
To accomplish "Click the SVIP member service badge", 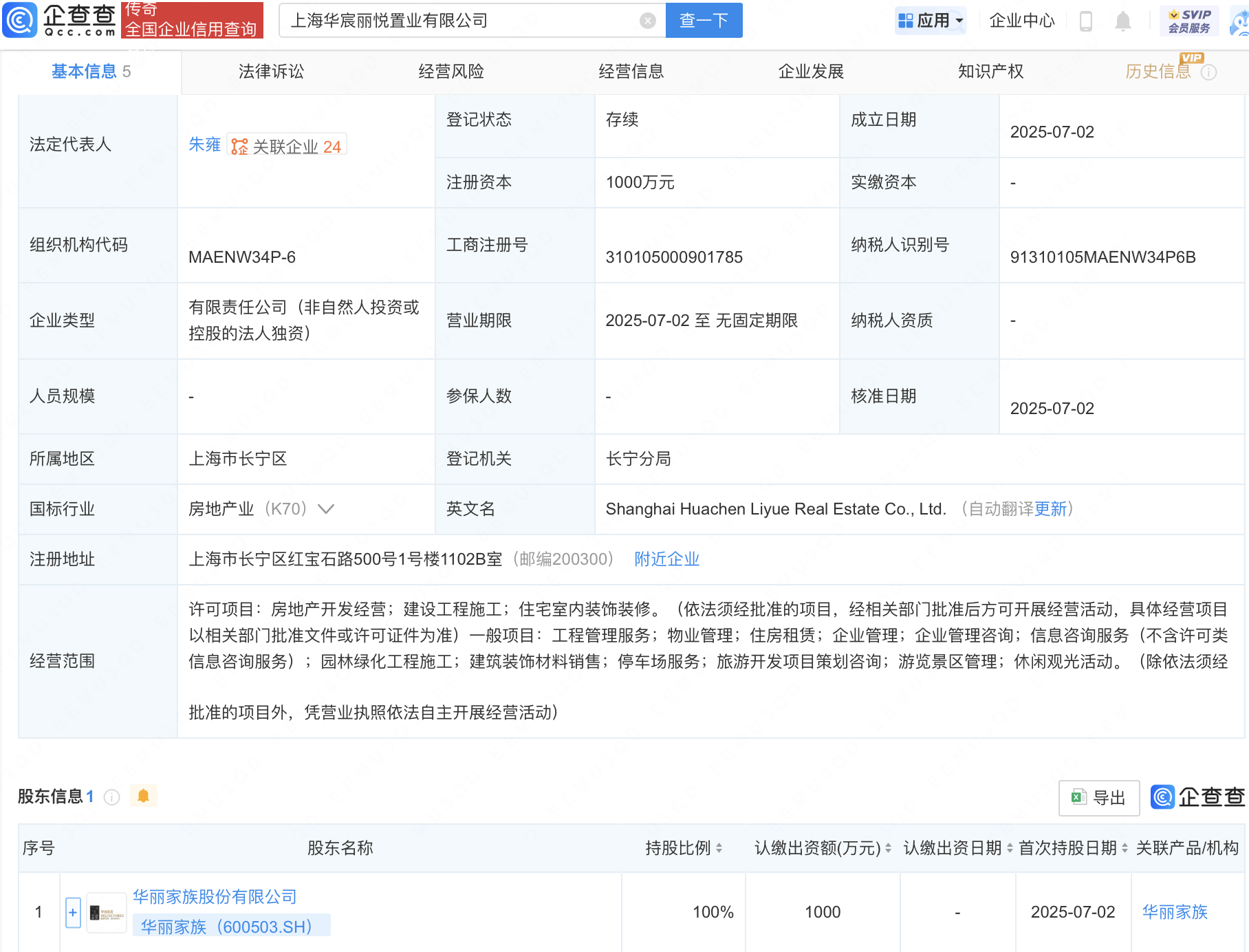I will tap(1188, 21).
